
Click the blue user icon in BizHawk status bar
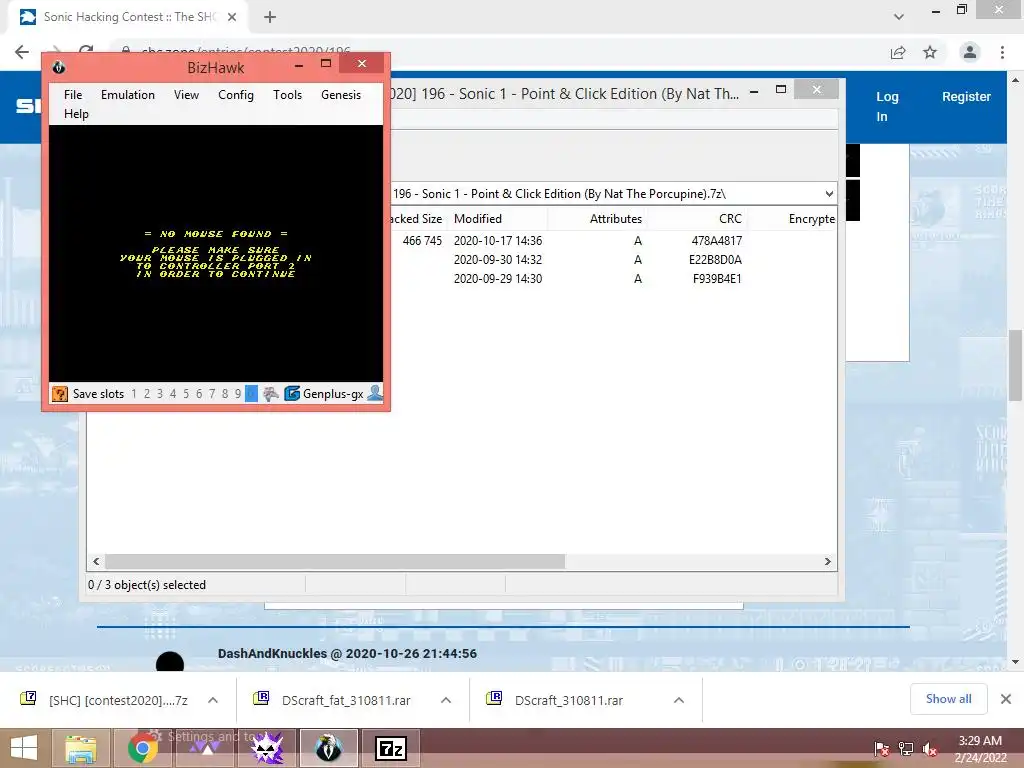[x=375, y=393]
